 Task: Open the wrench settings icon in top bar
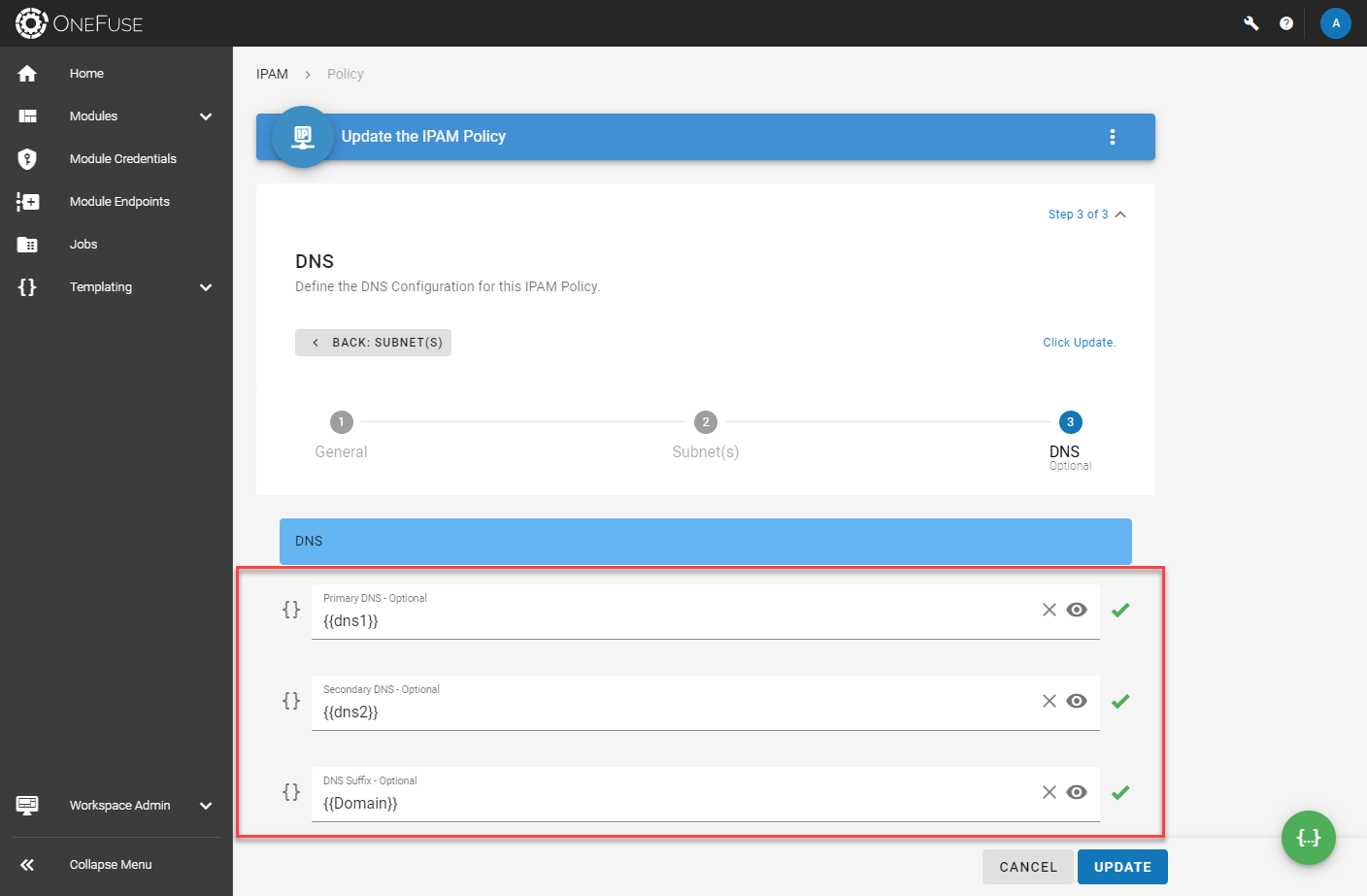coord(1251,23)
